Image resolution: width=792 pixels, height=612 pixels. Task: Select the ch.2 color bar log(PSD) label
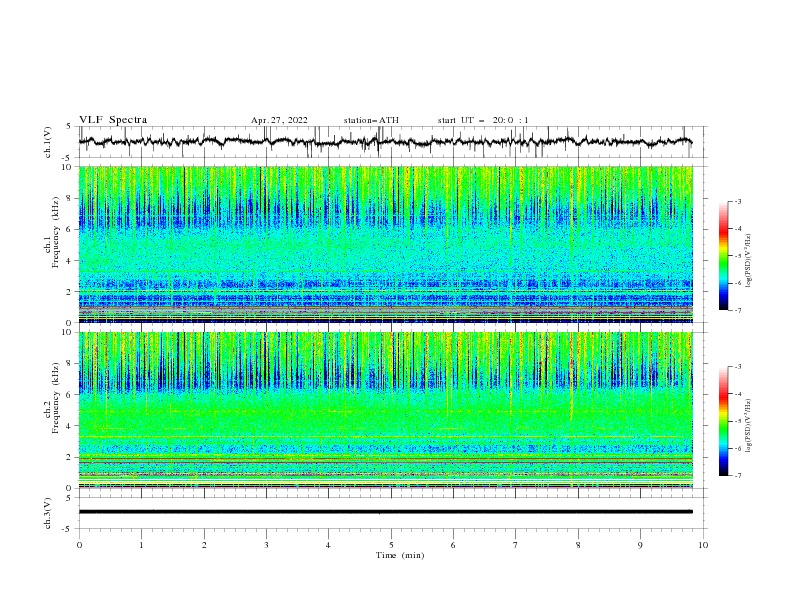click(749, 426)
